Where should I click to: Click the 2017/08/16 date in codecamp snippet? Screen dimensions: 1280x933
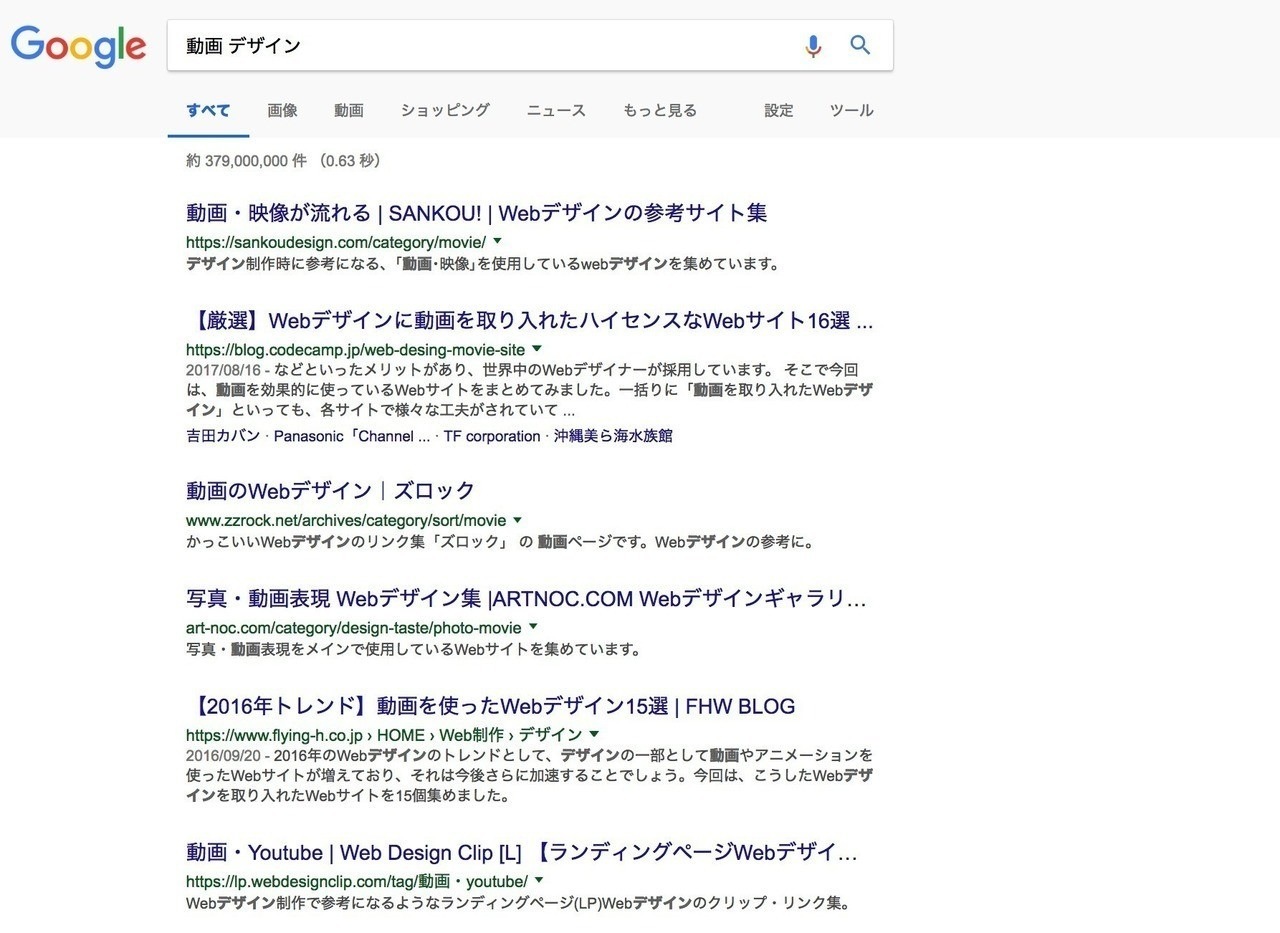tap(221, 370)
